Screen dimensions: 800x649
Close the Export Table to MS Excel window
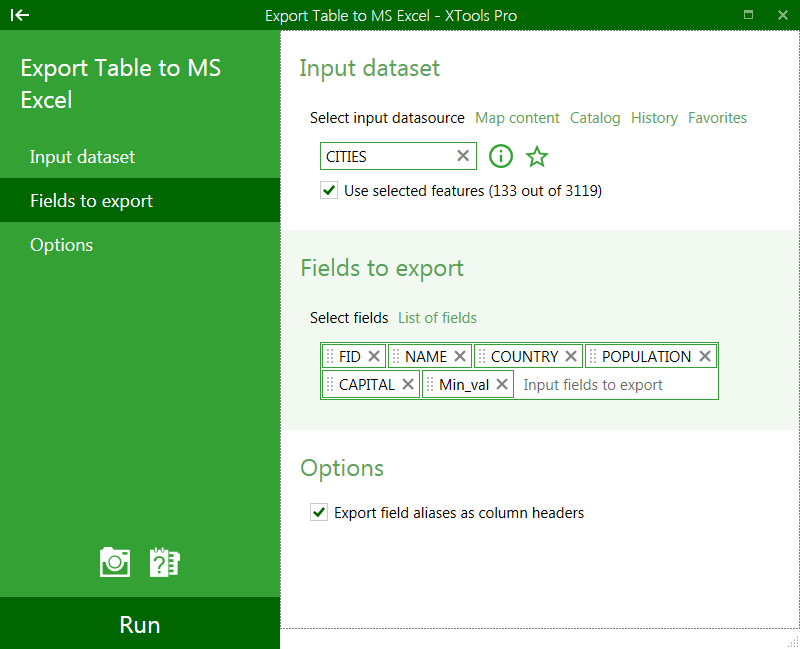click(x=783, y=15)
